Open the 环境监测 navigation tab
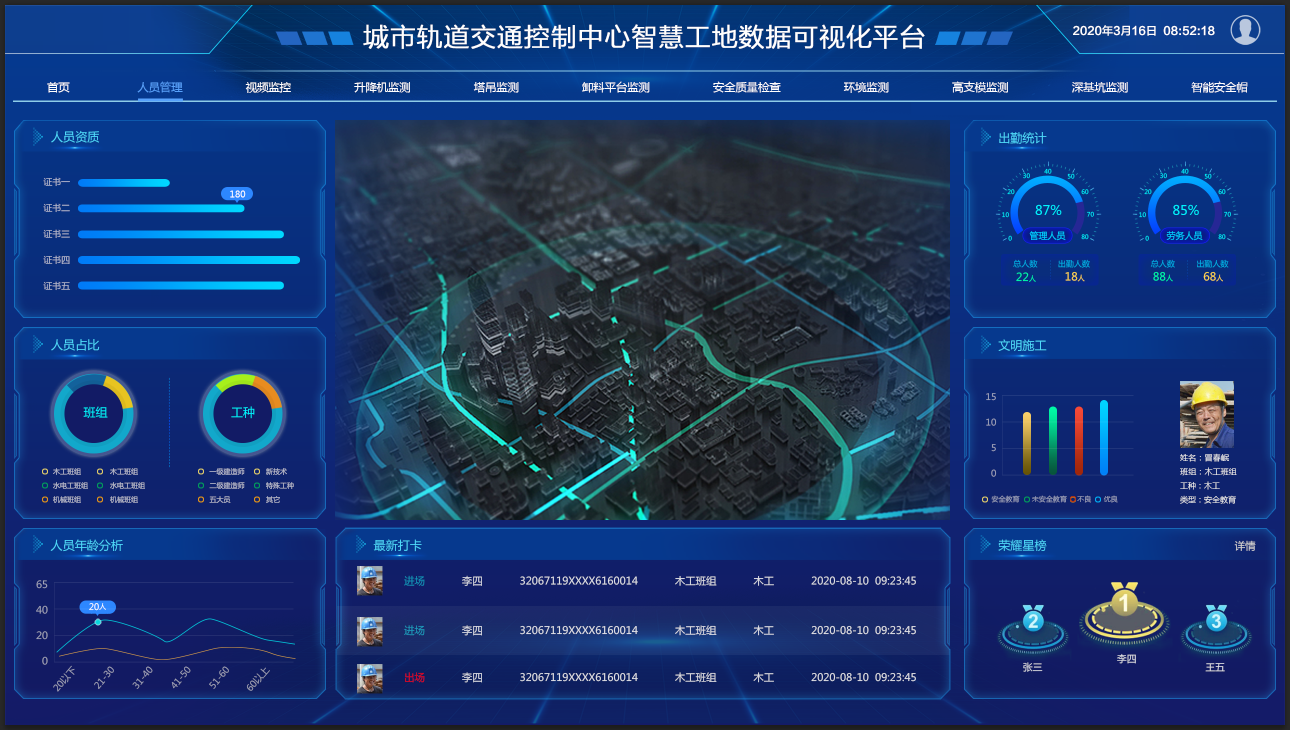This screenshot has height=730, width=1290. coord(866,88)
